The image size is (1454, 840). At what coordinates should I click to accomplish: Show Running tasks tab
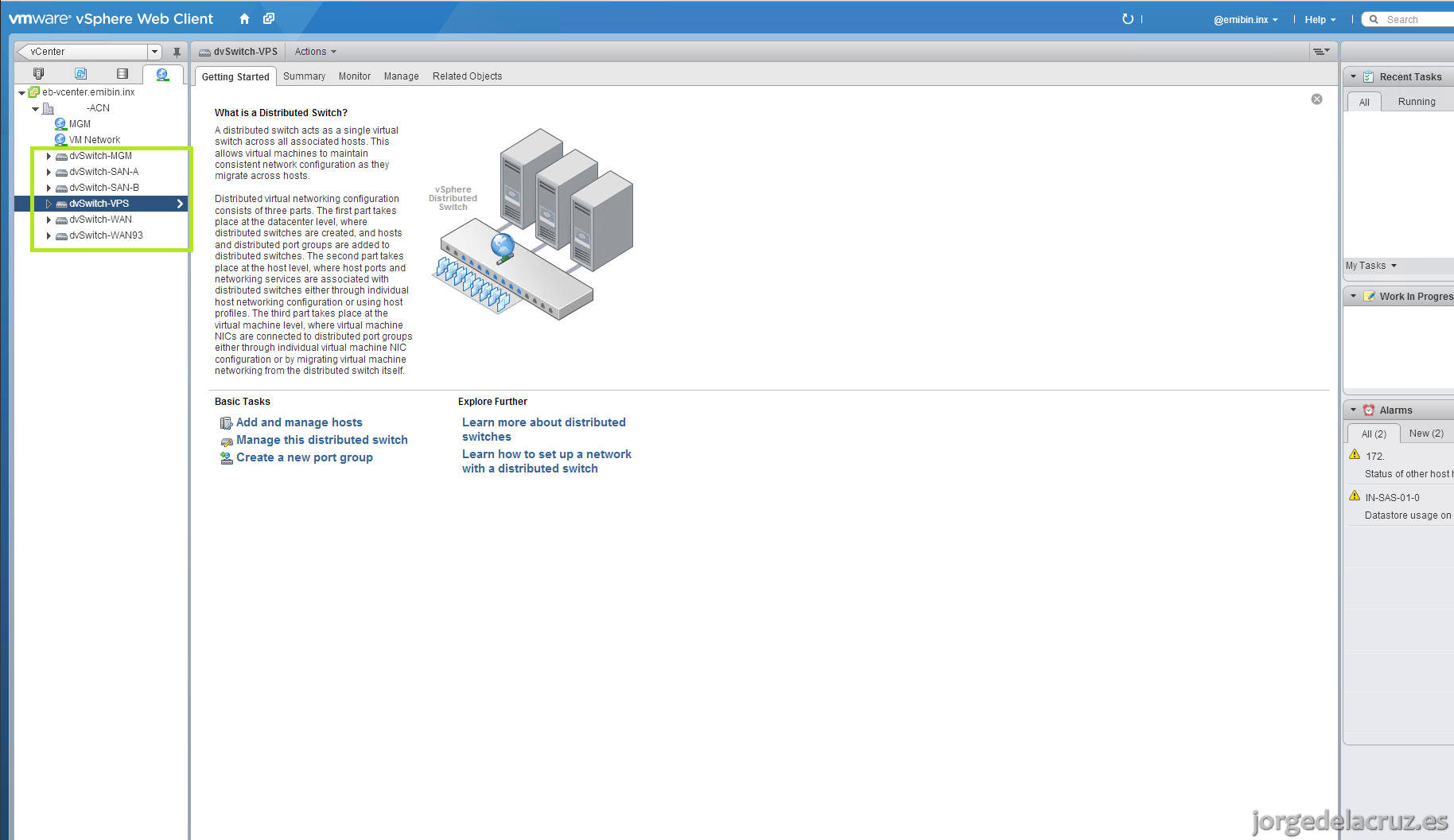[1417, 102]
